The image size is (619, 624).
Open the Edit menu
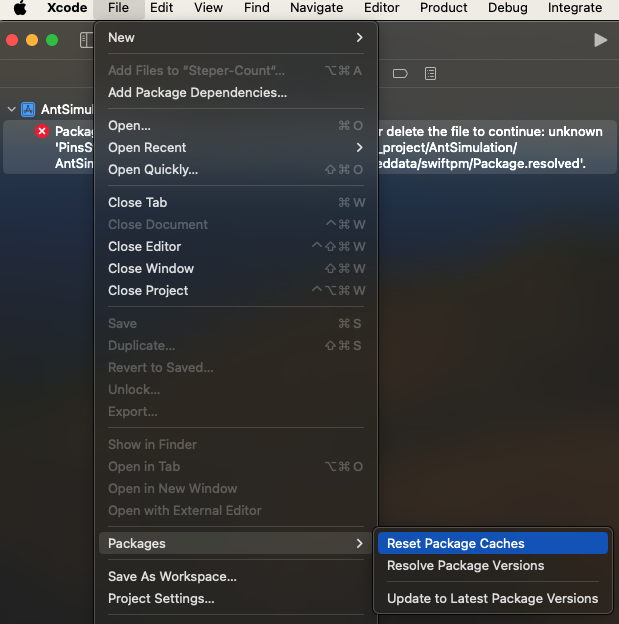(161, 8)
